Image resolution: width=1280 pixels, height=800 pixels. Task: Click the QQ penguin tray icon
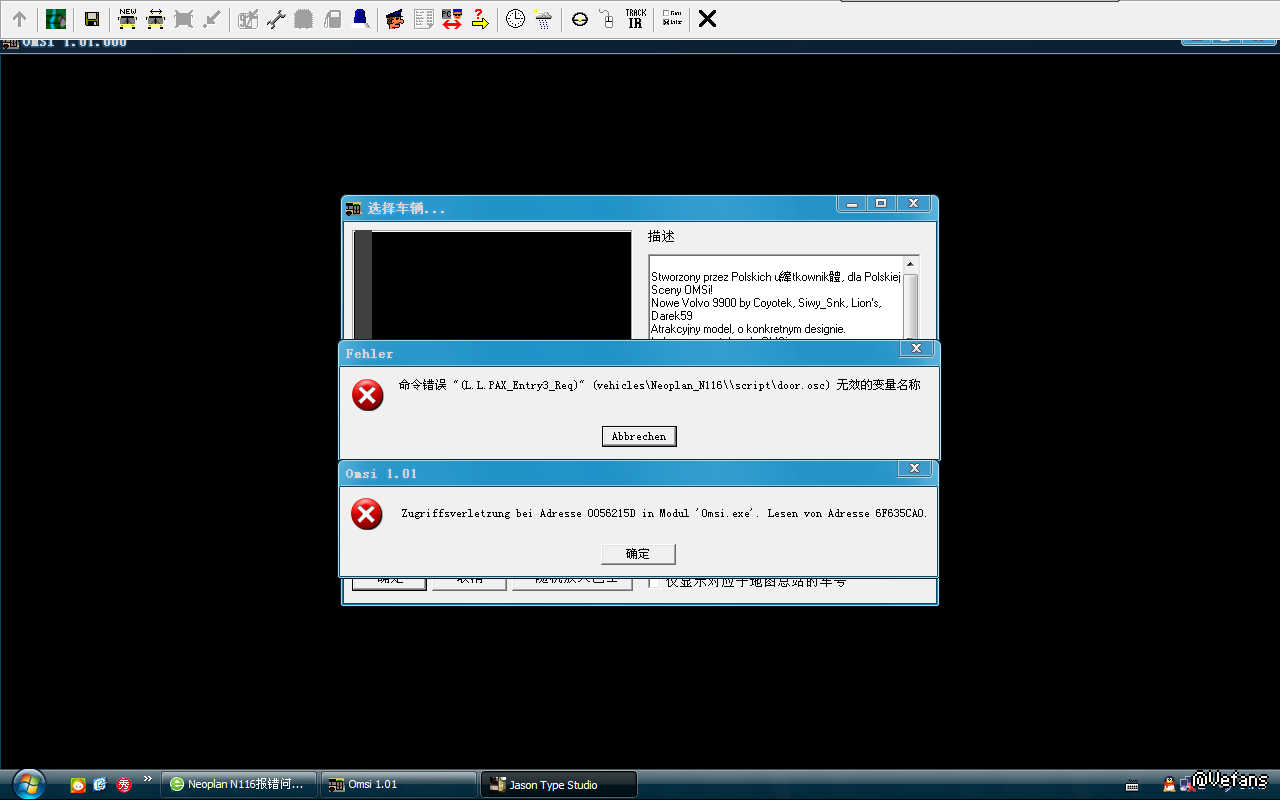[1170, 784]
